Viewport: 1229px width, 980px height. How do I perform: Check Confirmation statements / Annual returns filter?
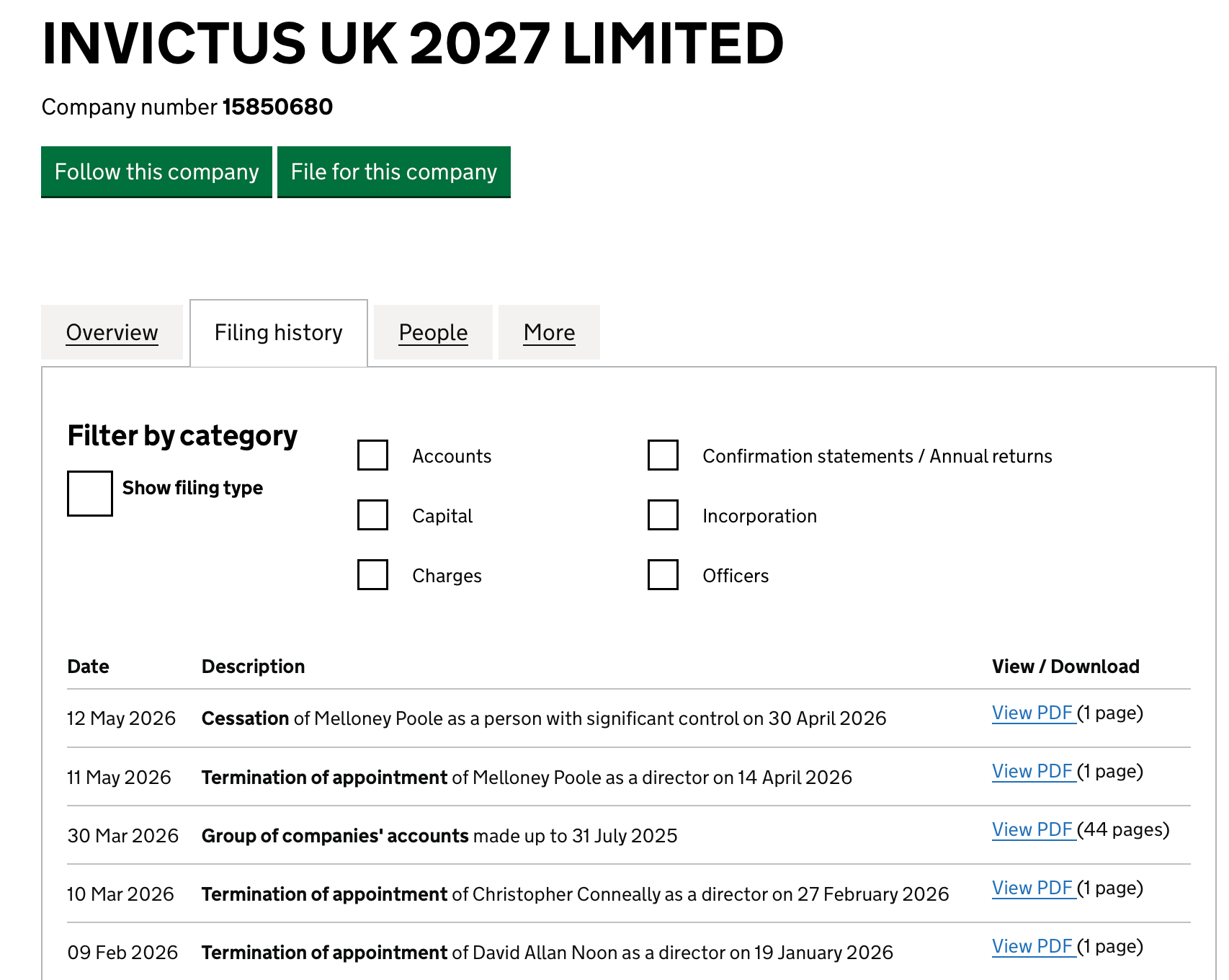click(663, 455)
